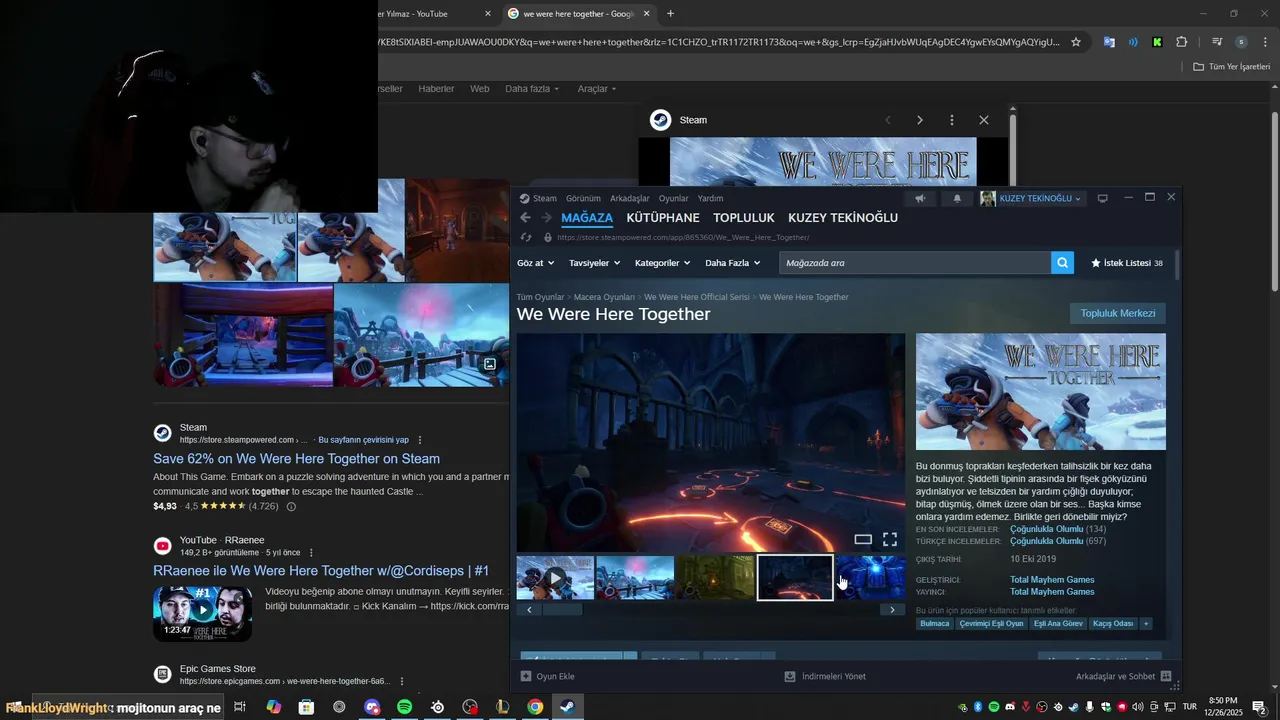
Task: Open Google Translate icon in address bar
Action: 1109,42
